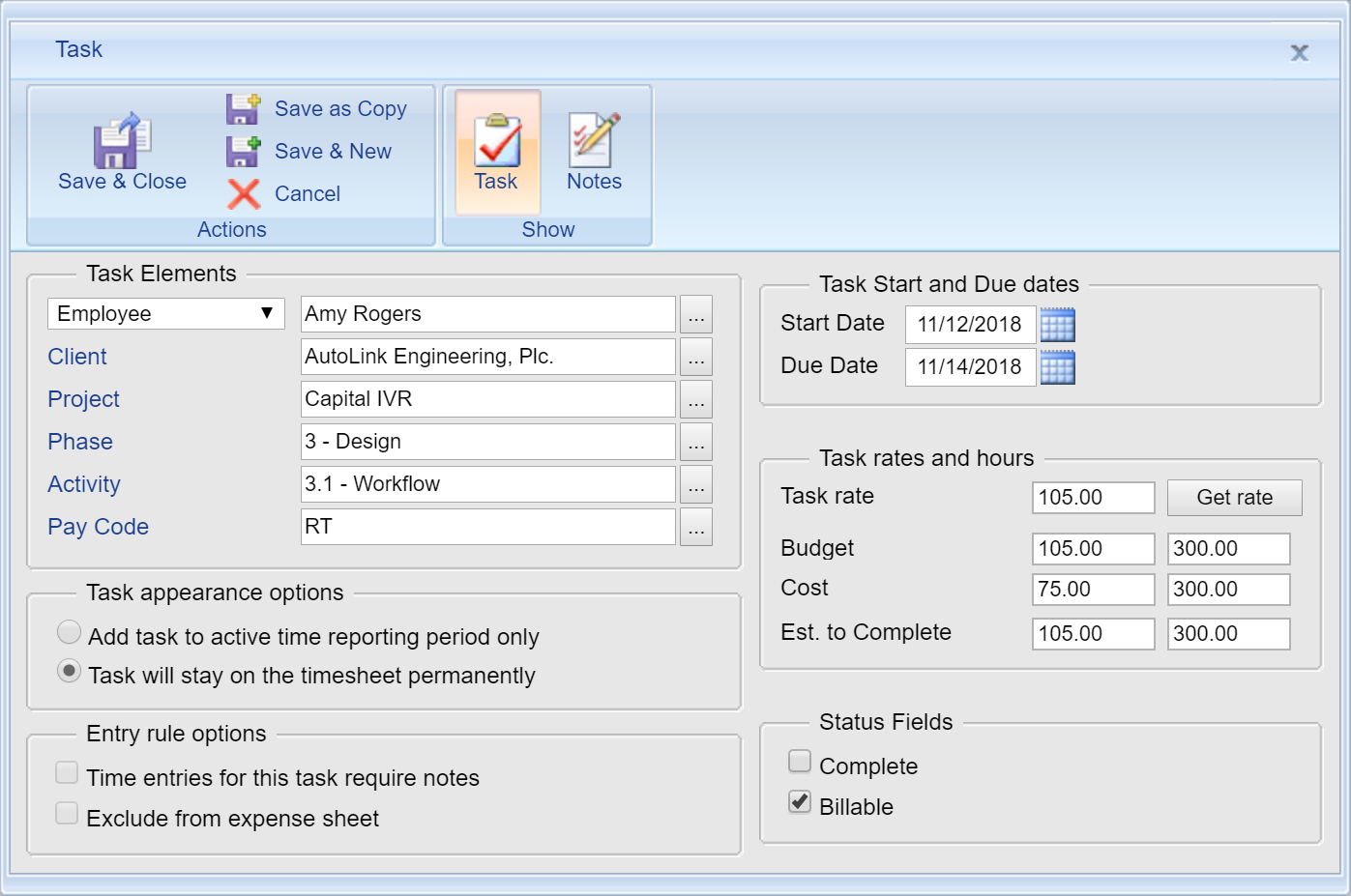Click the Save & New icon
The width and height of the screenshot is (1351, 896).
[x=243, y=152]
